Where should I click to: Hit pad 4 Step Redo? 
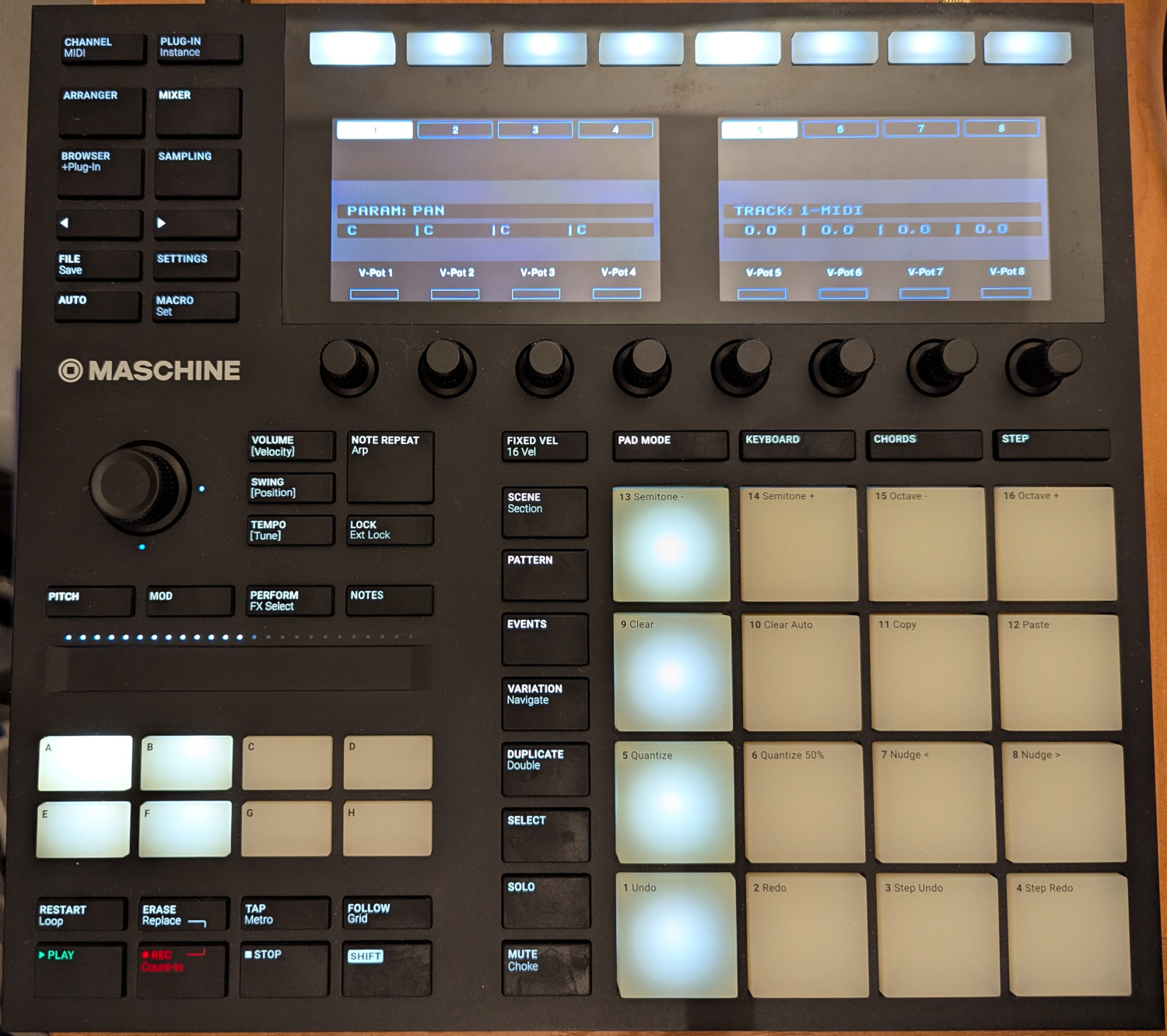click(x=1071, y=935)
